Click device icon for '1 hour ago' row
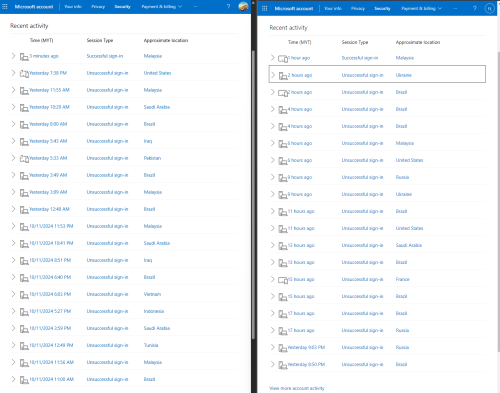Screen dimensions: 500x393 click(283, 59)
